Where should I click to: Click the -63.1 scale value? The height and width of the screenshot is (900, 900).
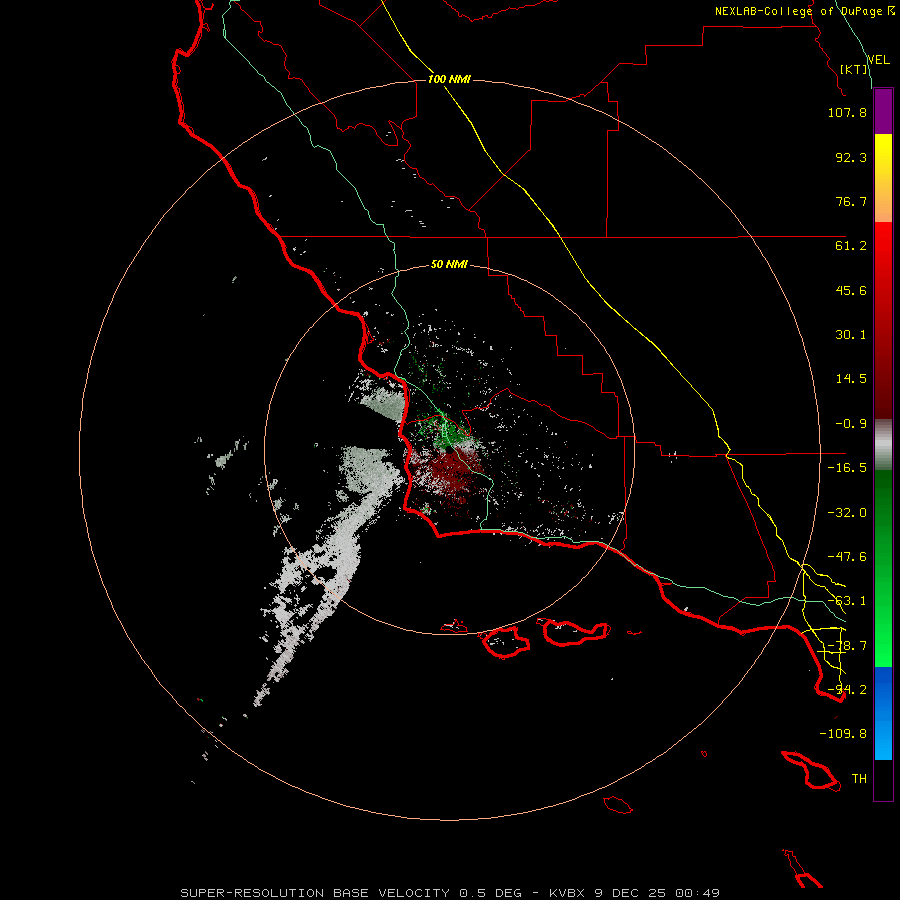point(847,601)
